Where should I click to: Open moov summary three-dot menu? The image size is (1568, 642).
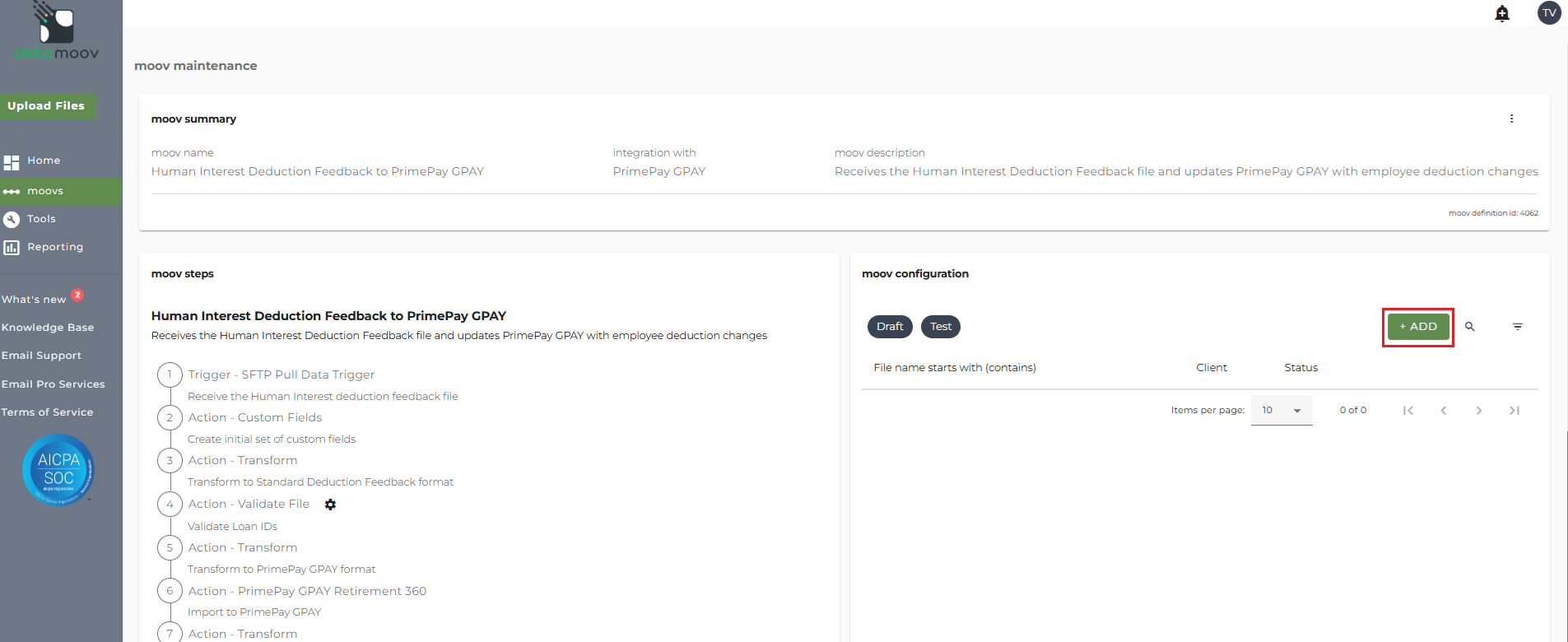[x=1511, y=119]
